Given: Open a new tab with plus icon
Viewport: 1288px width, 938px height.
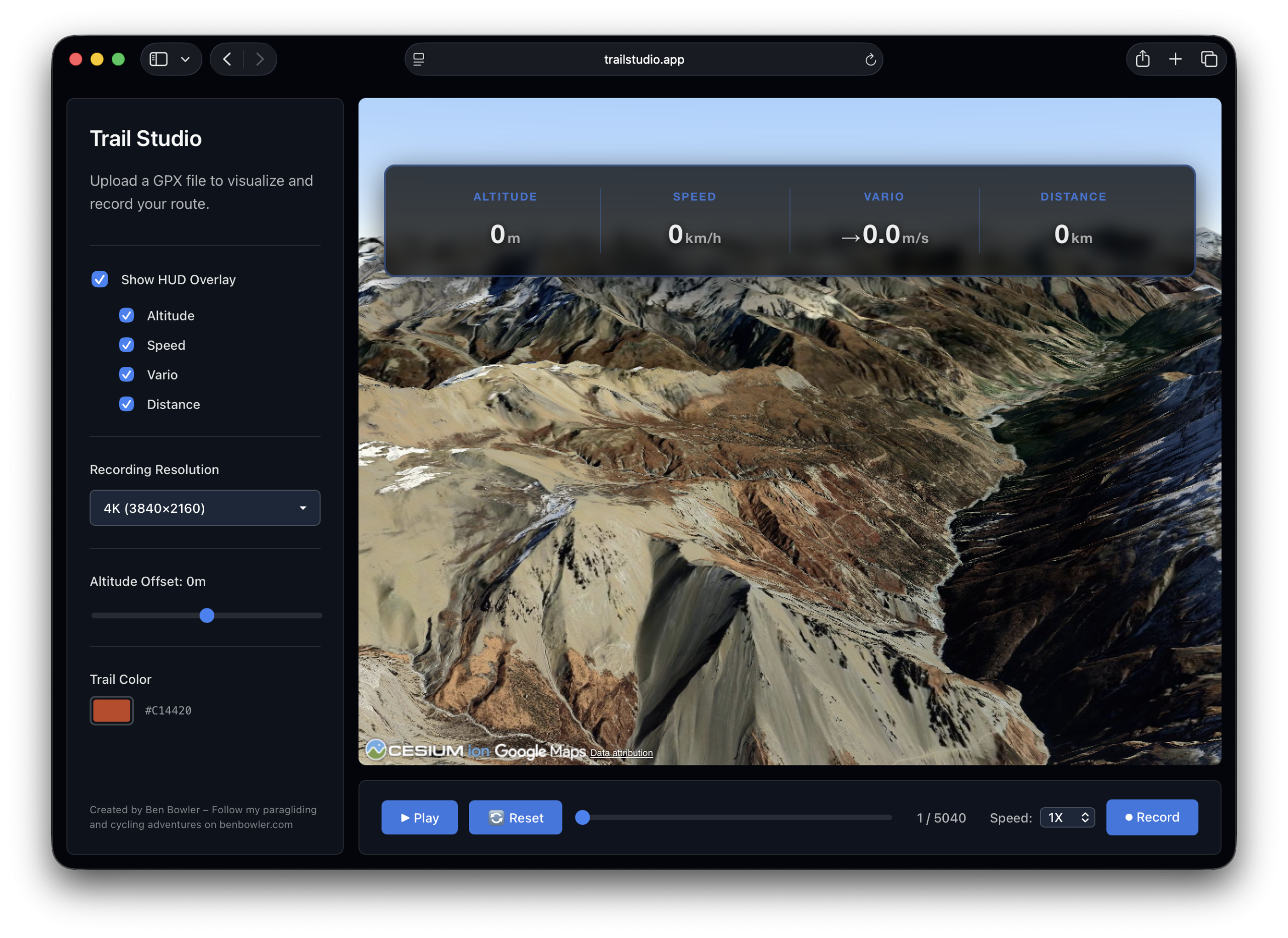Looking at the screenshot, I should (1176, 59).
